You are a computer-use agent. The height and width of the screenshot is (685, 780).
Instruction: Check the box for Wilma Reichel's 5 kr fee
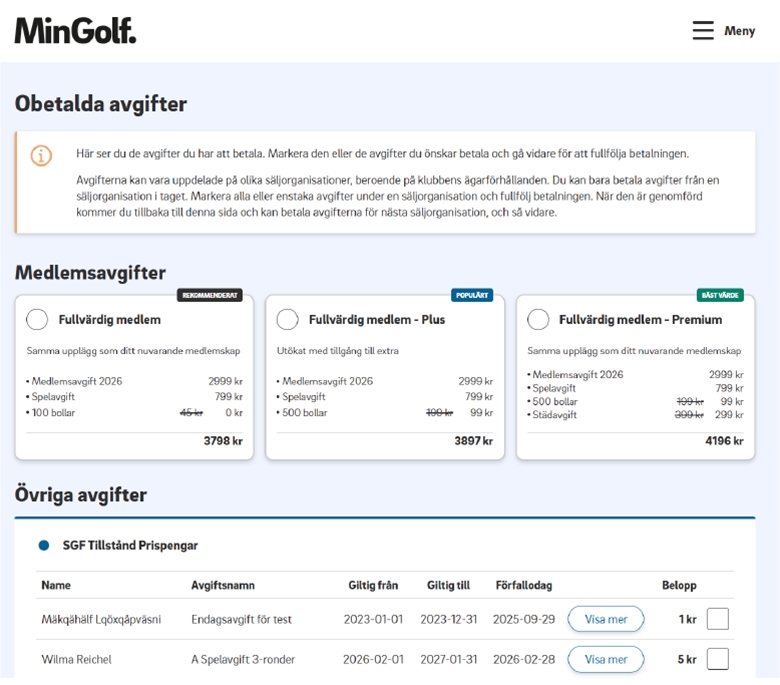717,659
